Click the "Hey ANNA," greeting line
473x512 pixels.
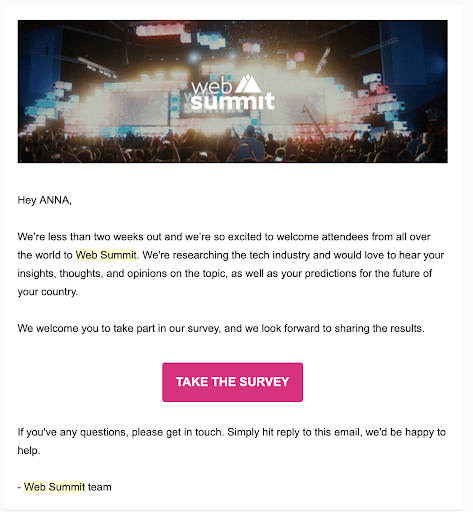click(x=45, y=200)
